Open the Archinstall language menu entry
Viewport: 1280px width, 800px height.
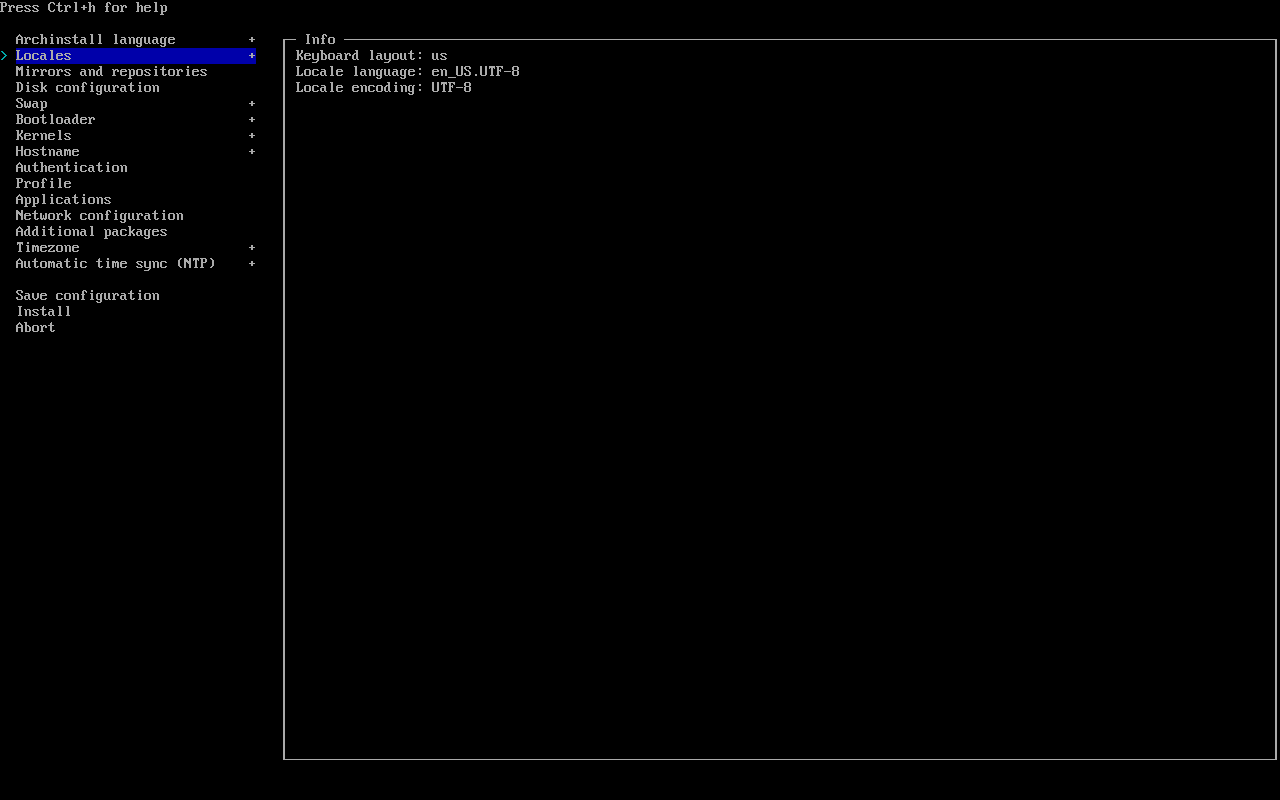(95, 40)
